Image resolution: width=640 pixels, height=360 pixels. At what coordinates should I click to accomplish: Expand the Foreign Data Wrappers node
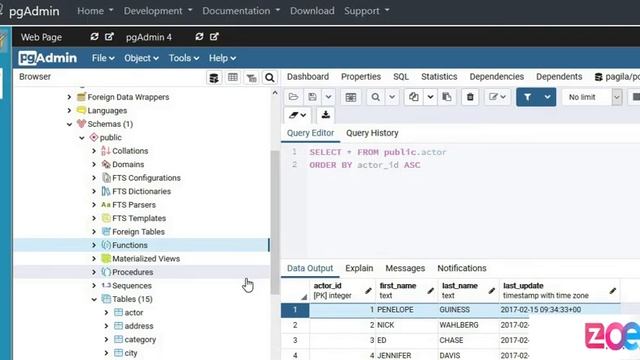pyautogui.click(x=69, y=97)
